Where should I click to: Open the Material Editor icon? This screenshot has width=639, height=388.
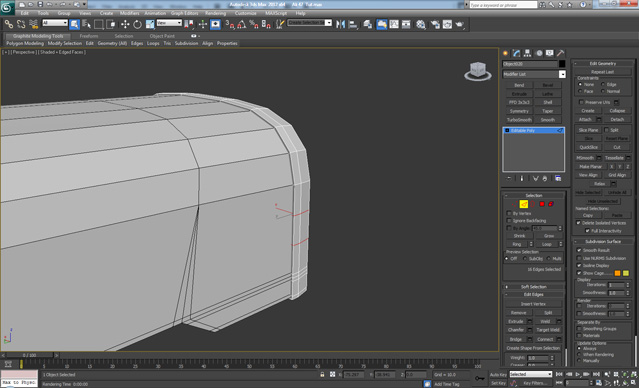pyautogui.click(x=421, y=24)
